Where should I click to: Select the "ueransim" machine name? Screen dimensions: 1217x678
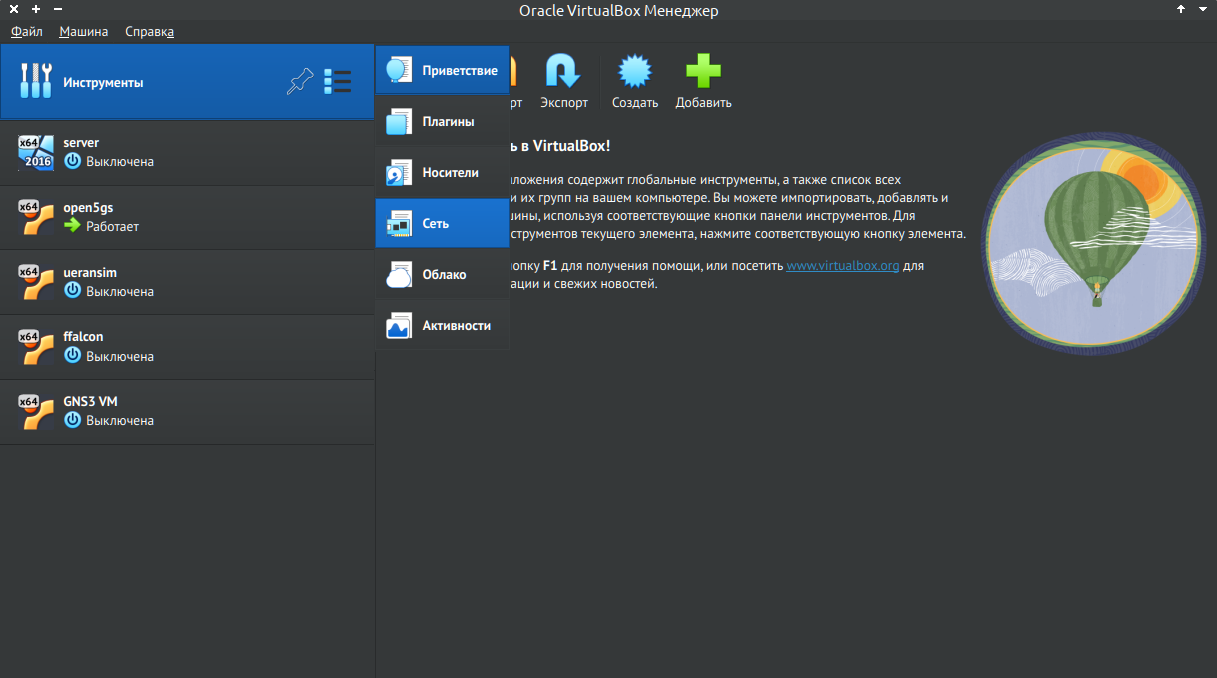[x=90, y=272]
